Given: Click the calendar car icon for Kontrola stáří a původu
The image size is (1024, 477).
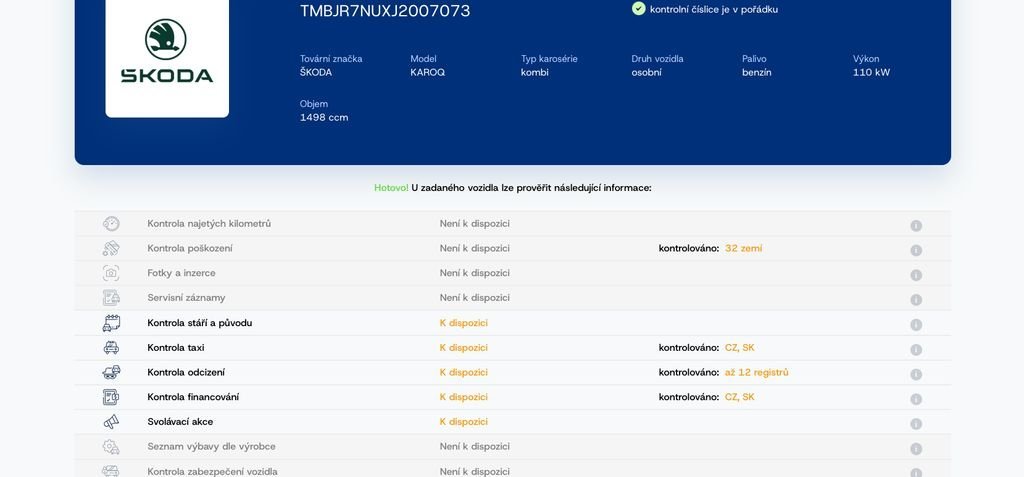Looking at the screenshot, I should pos(111,323).
